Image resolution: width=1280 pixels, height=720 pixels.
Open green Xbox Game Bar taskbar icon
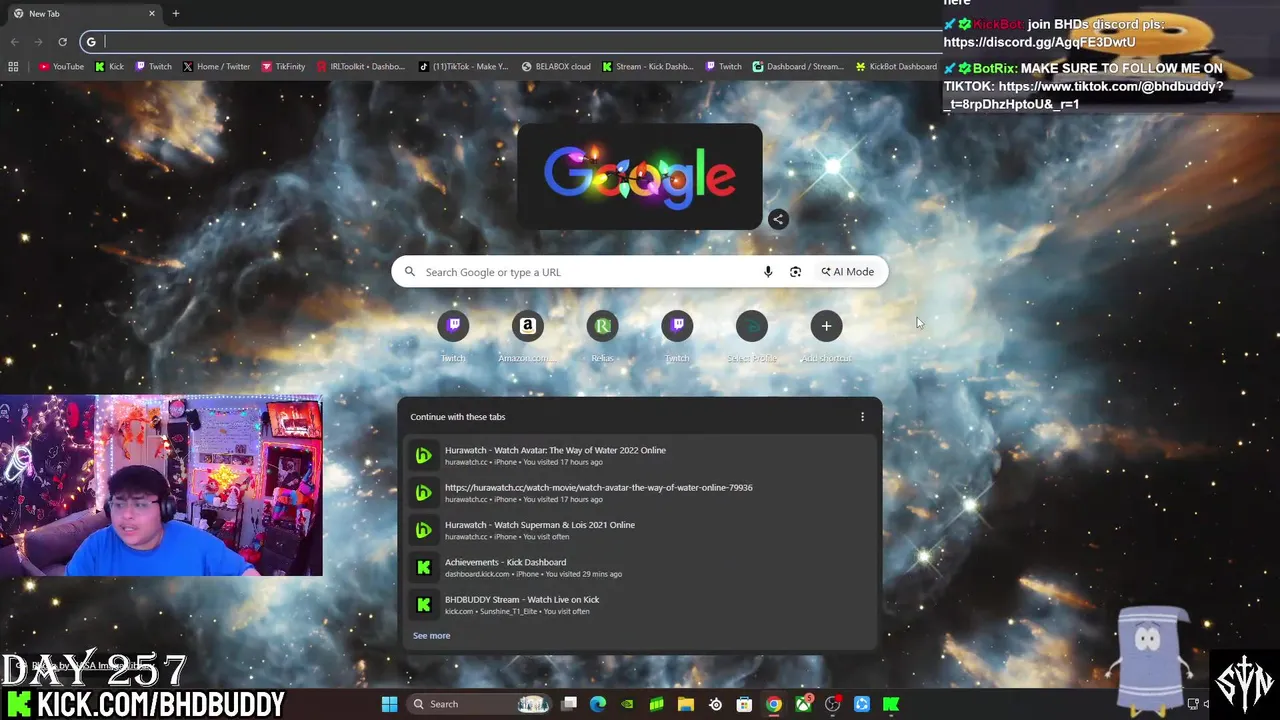click(x=656, y=704)
